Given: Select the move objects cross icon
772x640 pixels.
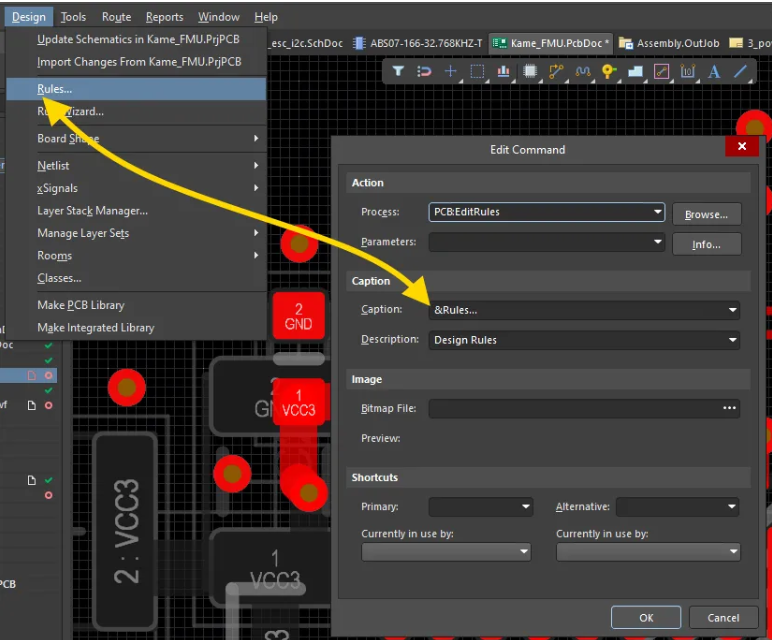Looking at the screenshot, I should point(450,72).
